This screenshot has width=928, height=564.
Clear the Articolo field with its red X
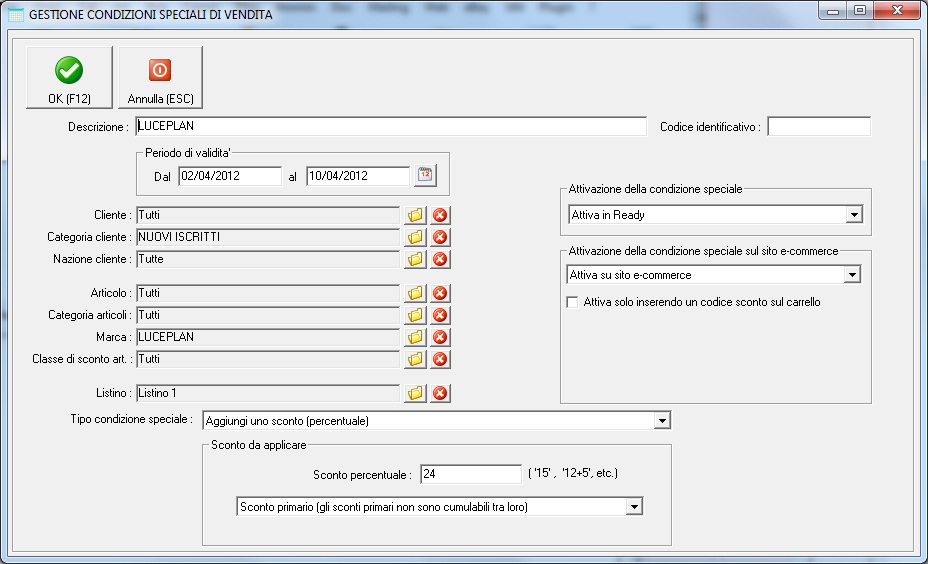pyautogui.click(x=440, y=293)
